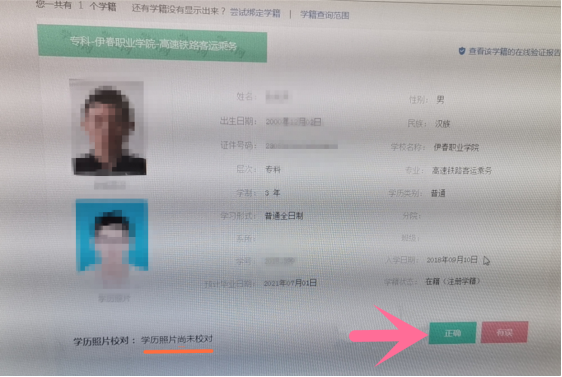Viewport: 562px width, 377px height.
Task: Click the 预计毕业日期 value 2021年07月01日
Action: click(x=290, y=283)
